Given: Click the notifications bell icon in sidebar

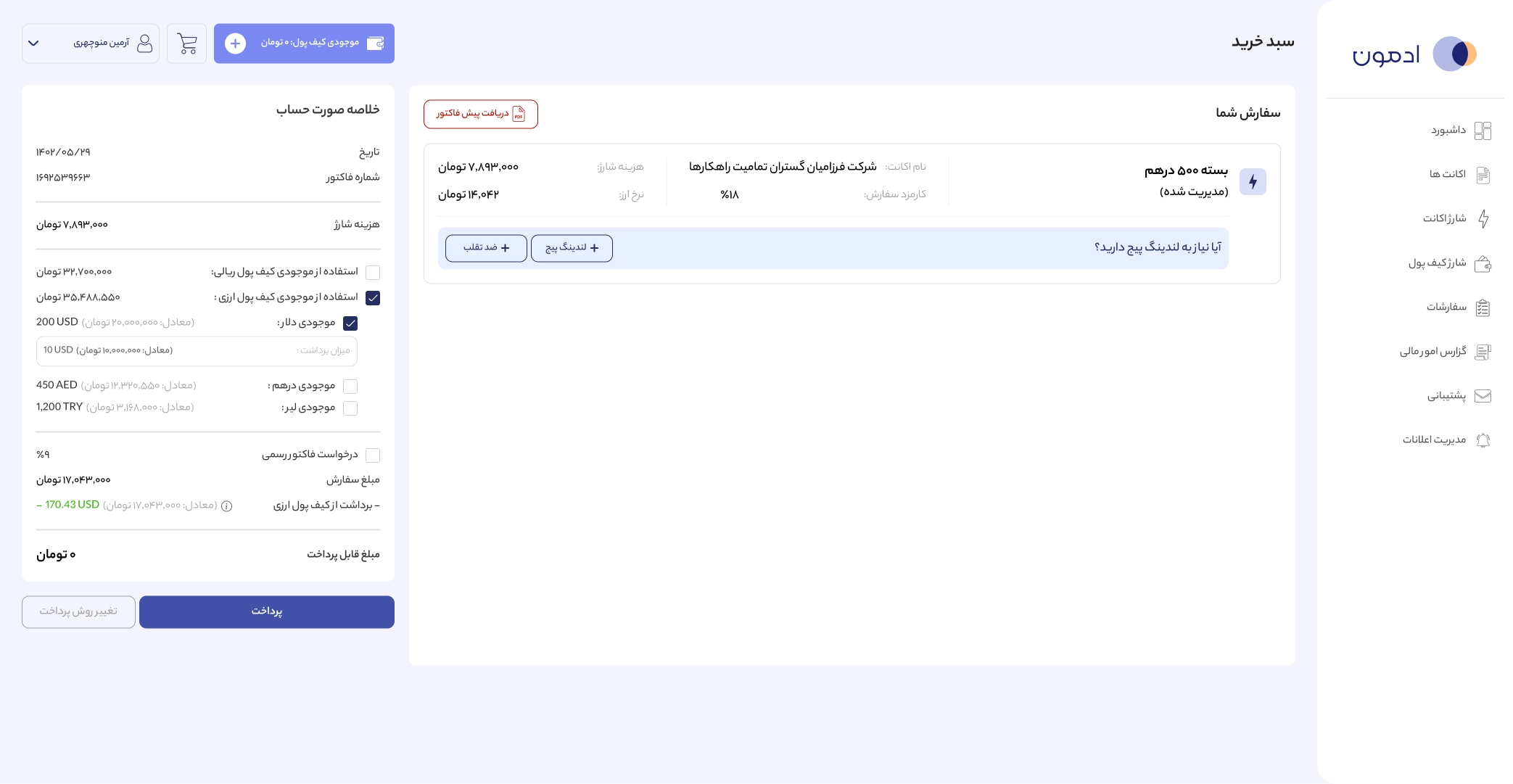Looking at the screenshot, I should (x=1483, y=440).
